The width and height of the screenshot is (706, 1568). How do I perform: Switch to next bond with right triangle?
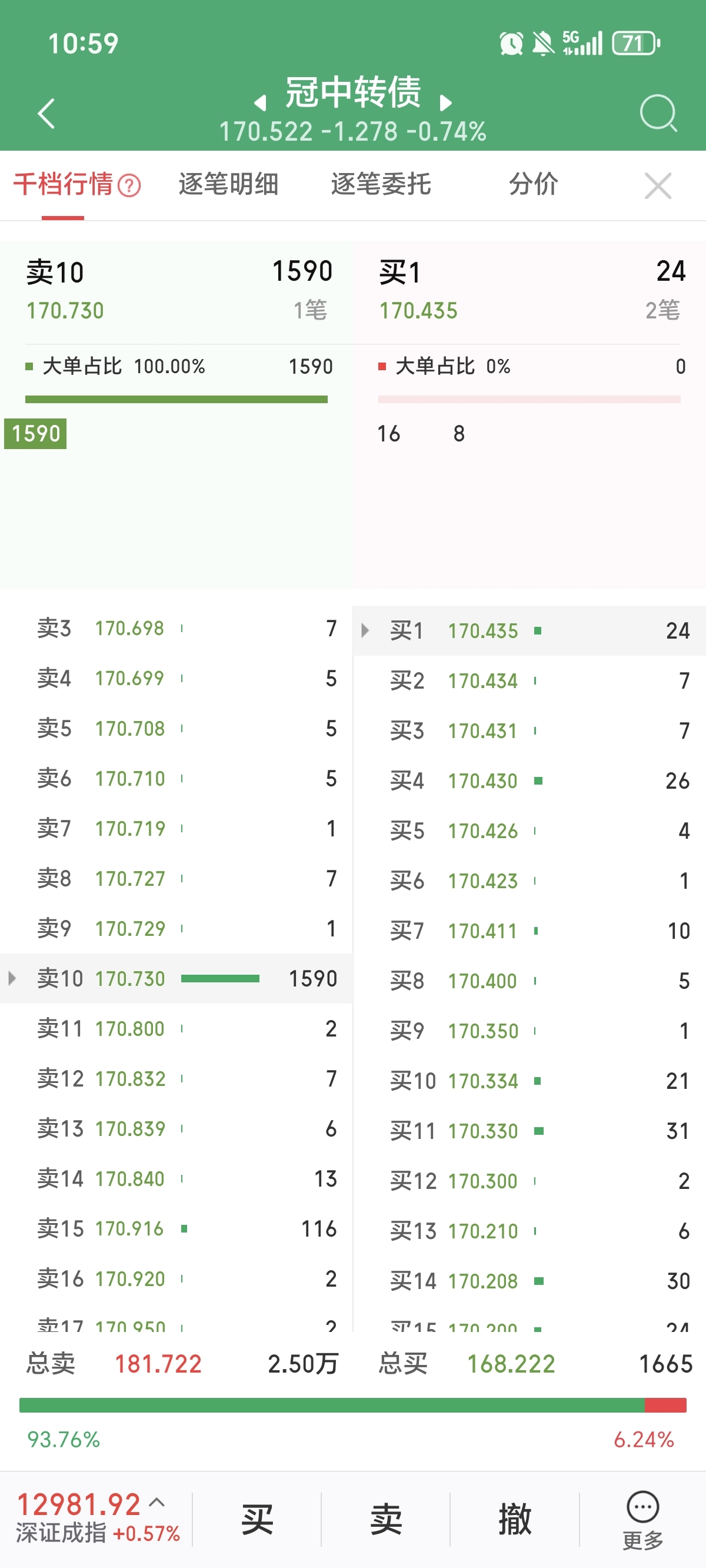[x=445, y=103]
